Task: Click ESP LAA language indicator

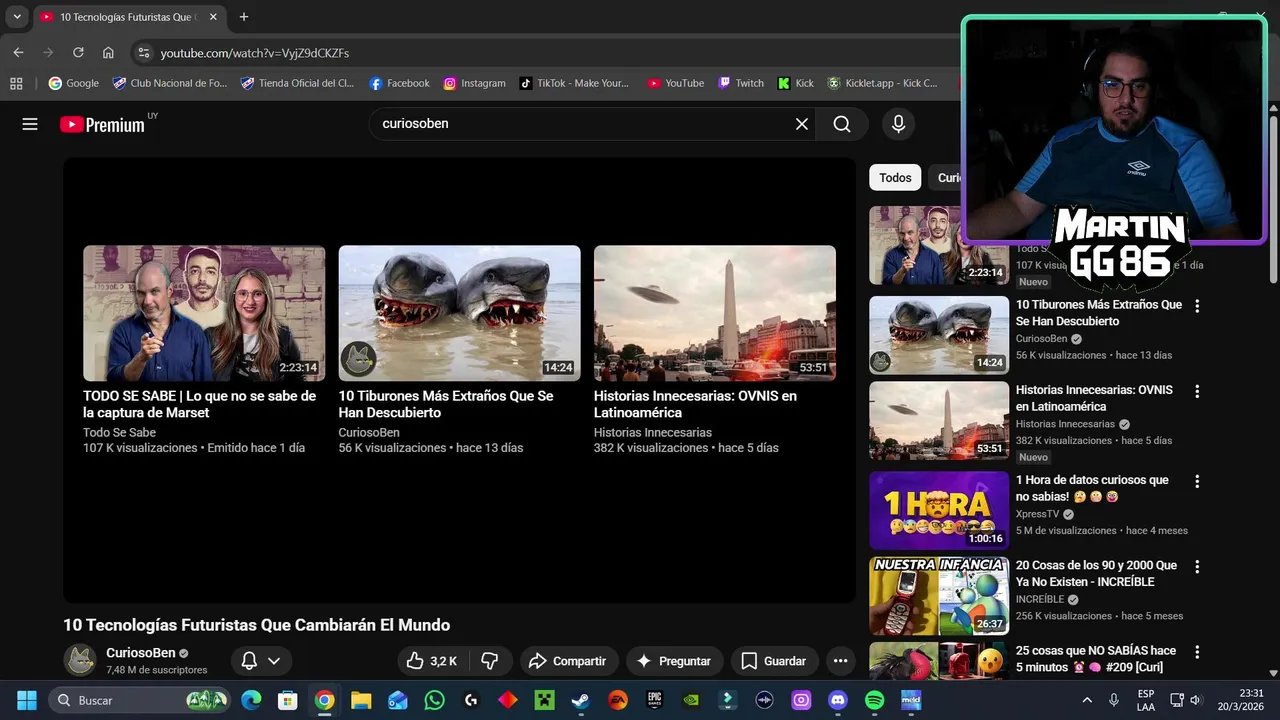Action: pyautogui.click(x=1146, y=700)
